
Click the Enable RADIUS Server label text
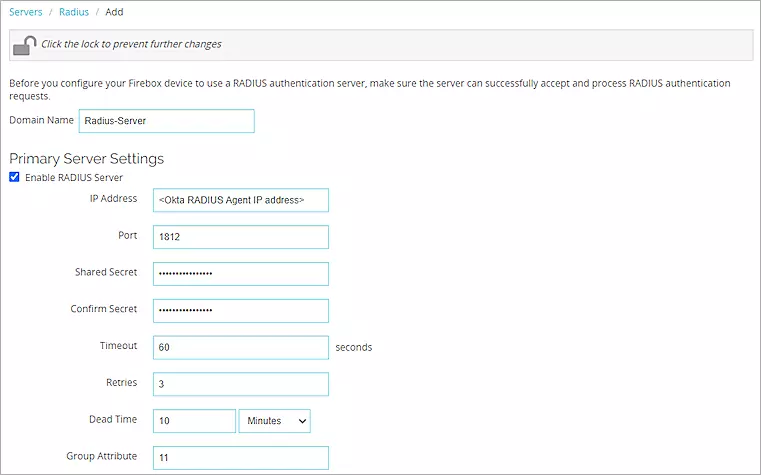pyautogui.click(x=74, y=178)
